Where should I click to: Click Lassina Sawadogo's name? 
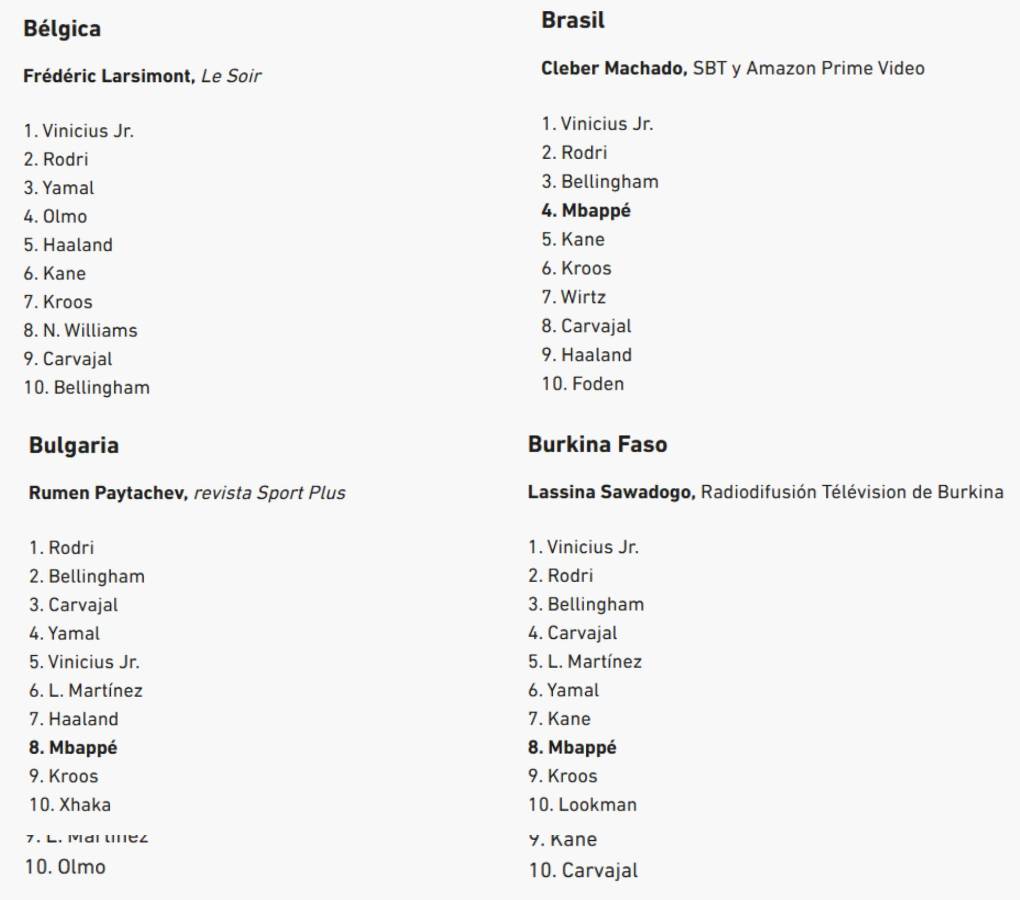pos(611,493)
